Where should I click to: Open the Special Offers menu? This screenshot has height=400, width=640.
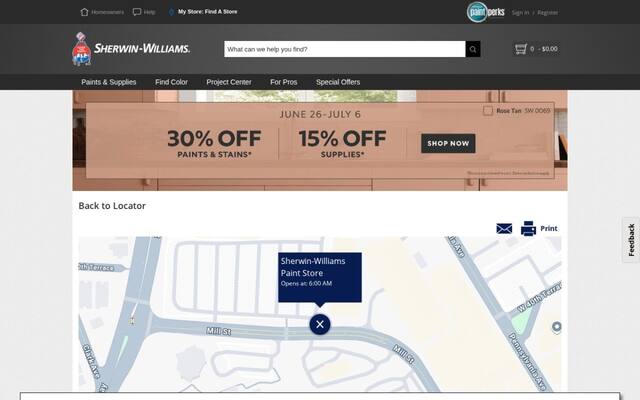point(338,82)
